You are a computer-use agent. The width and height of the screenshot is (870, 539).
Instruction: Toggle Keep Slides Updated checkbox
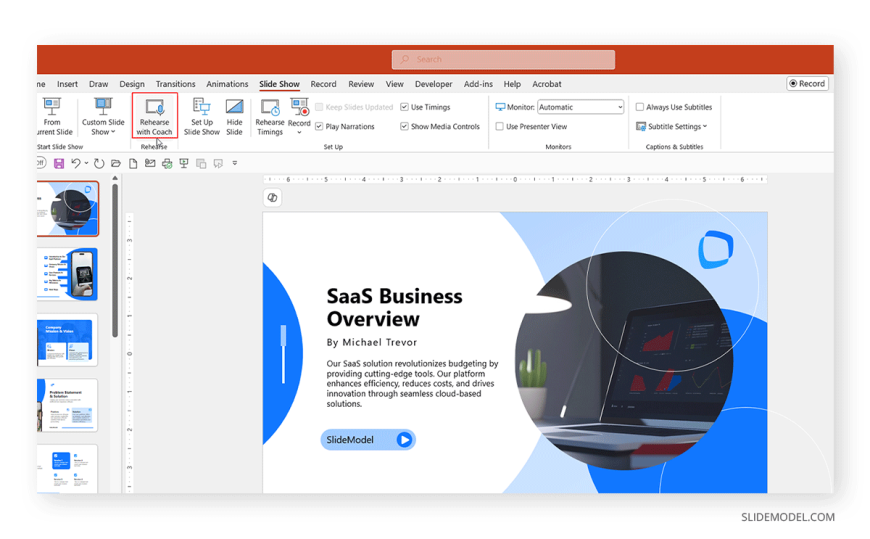319,107
